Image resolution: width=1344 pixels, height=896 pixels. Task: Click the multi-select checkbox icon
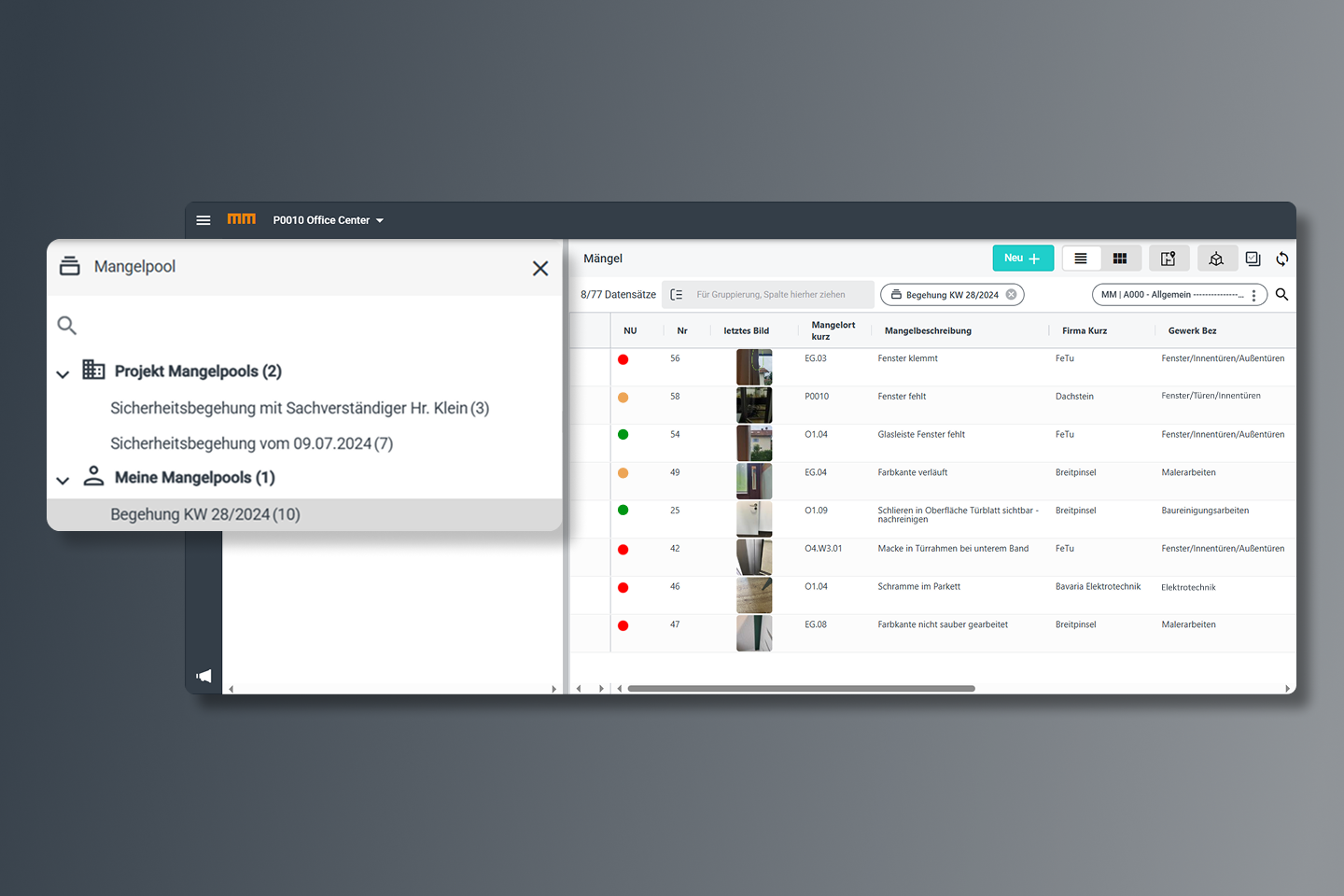click(x=1253, y=259)
